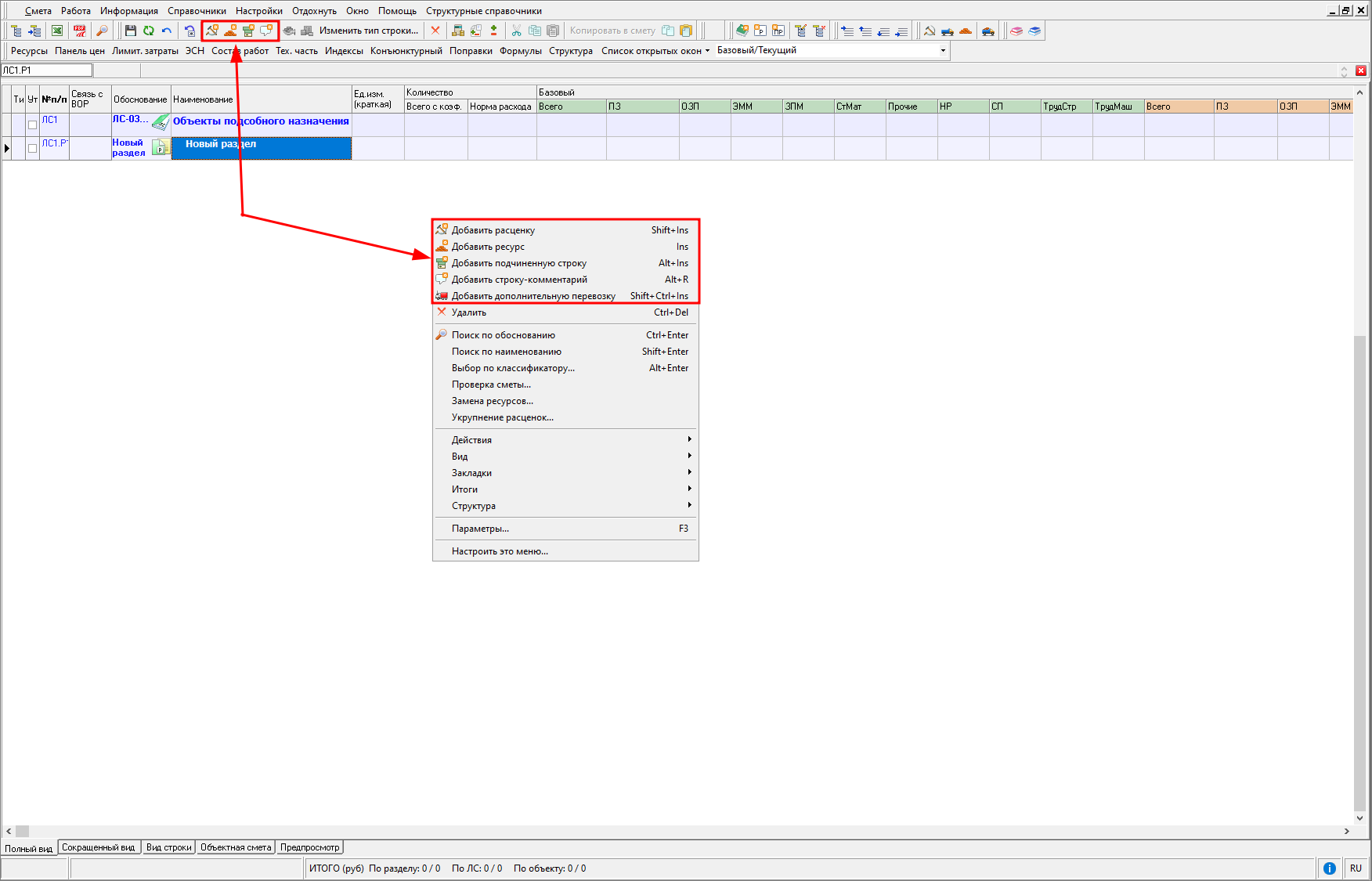The image size is (1372, 881).
Task: Click the Индексы button in second toolbar
Action: point(344,51)
